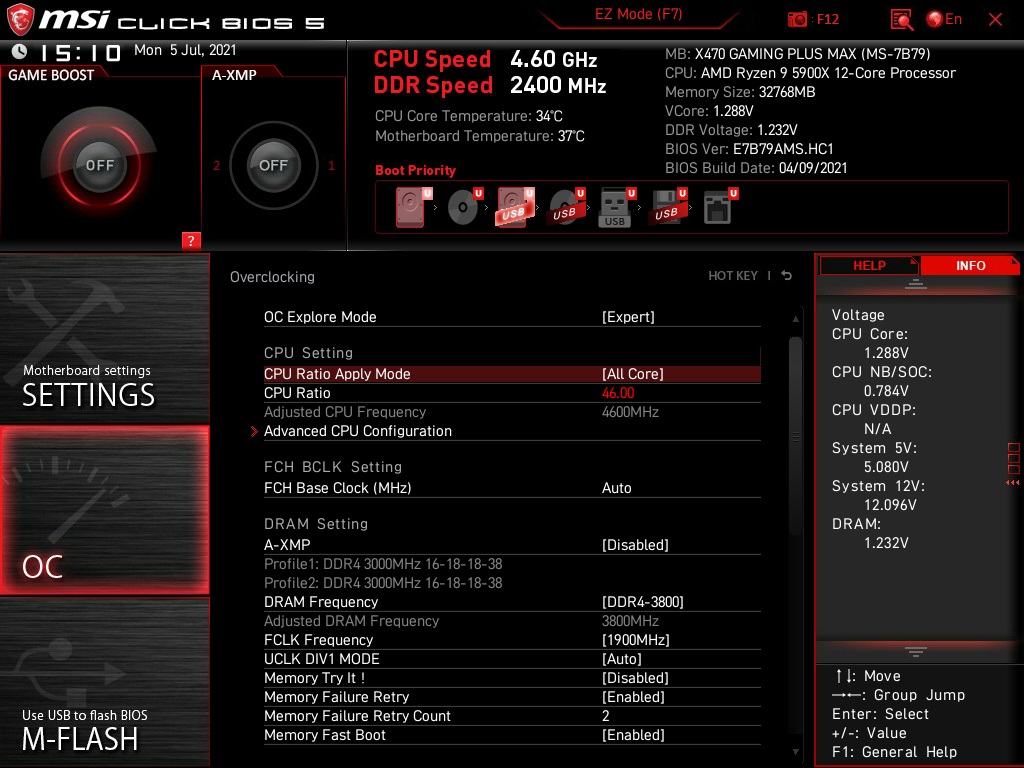
Task: Click the info panel top collapse handle
Action: coord(916,284)
